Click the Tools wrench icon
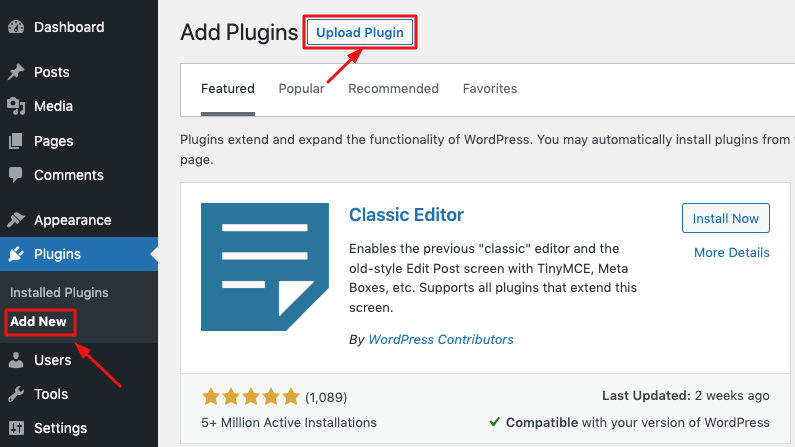 (x=16, y=394)
